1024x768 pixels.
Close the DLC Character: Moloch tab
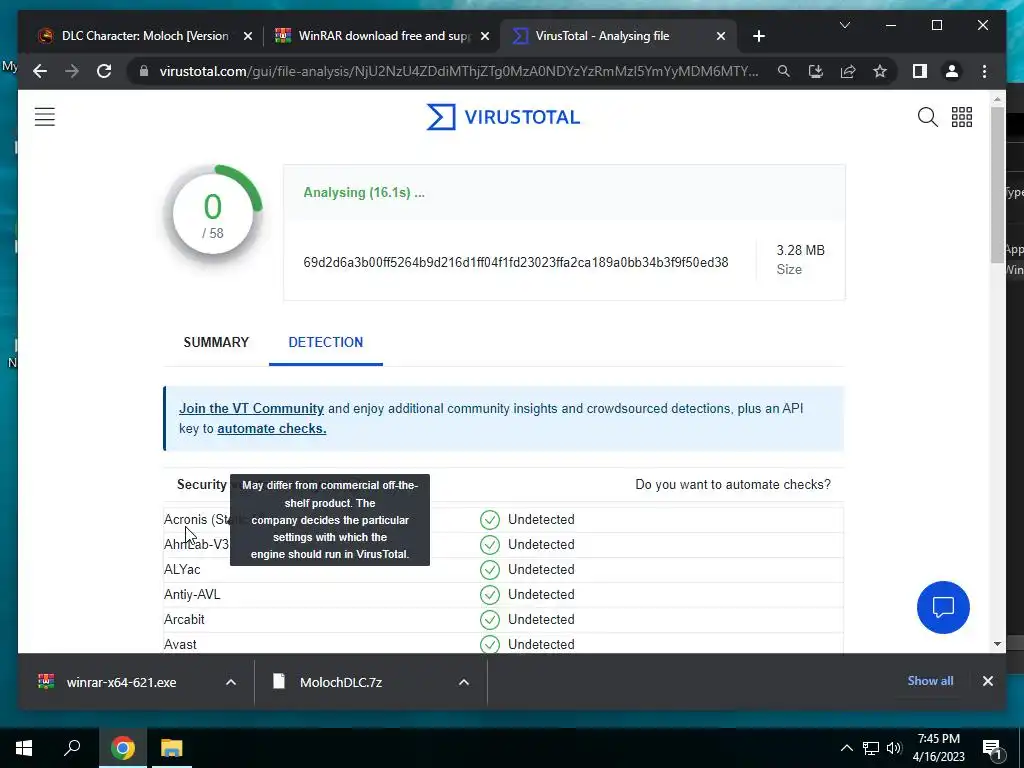[248, 36]
